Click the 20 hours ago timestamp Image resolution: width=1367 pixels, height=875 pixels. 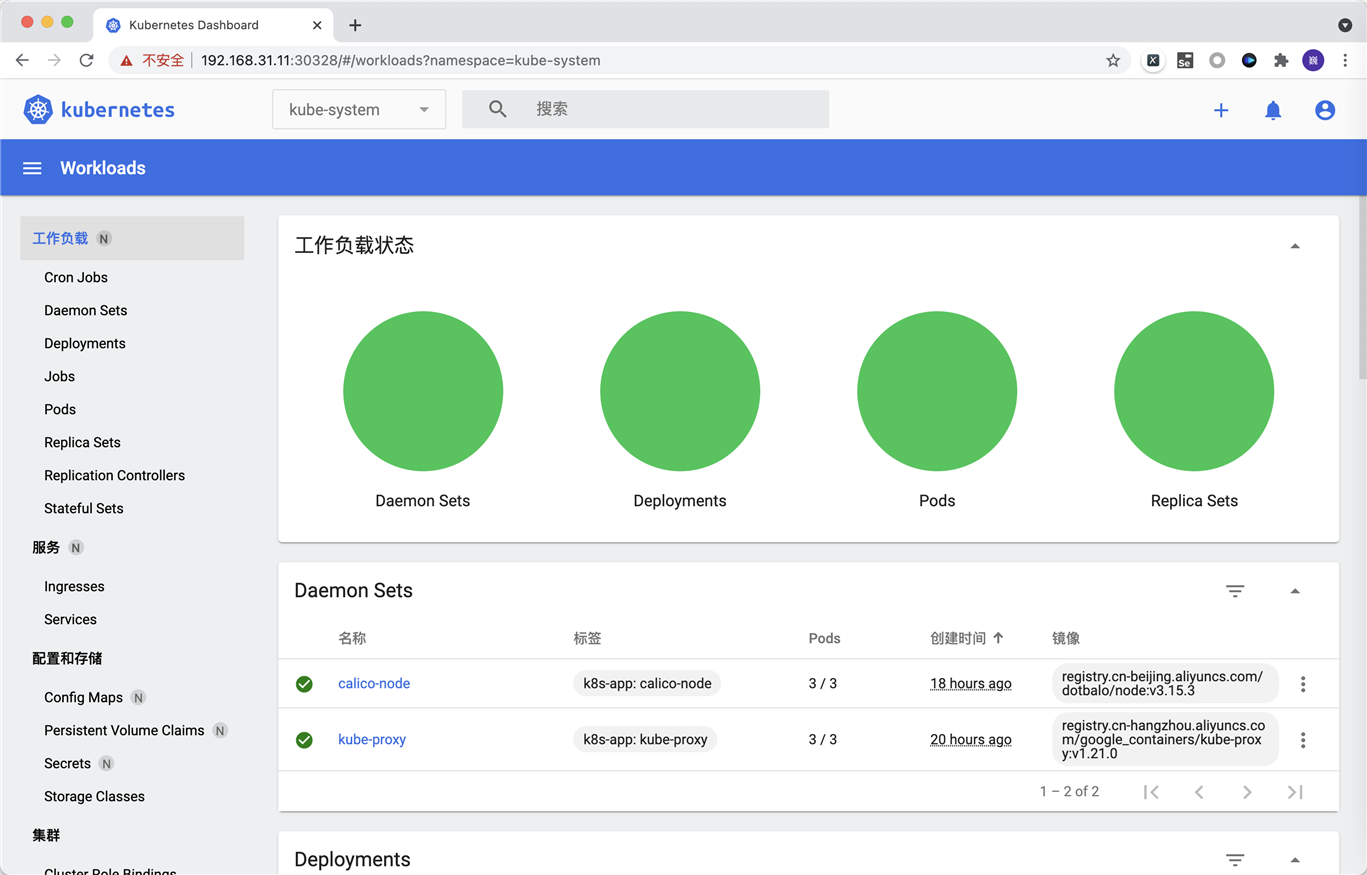[971, 740]
